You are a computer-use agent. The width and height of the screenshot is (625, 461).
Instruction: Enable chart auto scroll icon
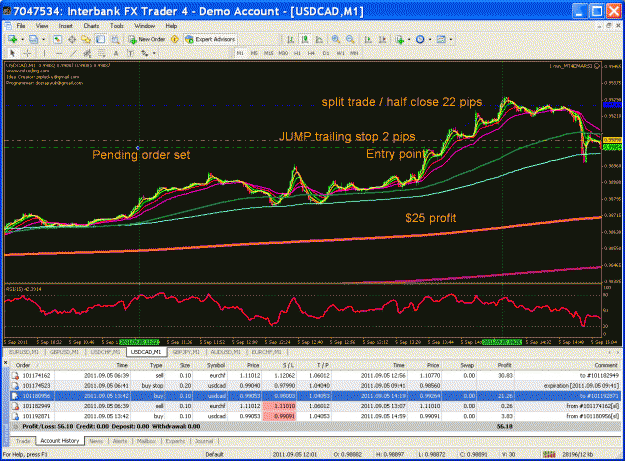click(x=368, y=39)
